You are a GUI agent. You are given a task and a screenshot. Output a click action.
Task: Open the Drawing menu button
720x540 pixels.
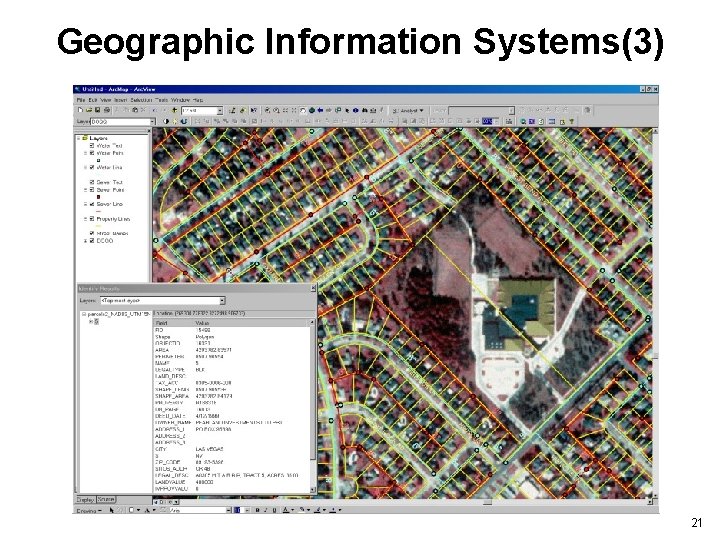[x=89, y=510]
